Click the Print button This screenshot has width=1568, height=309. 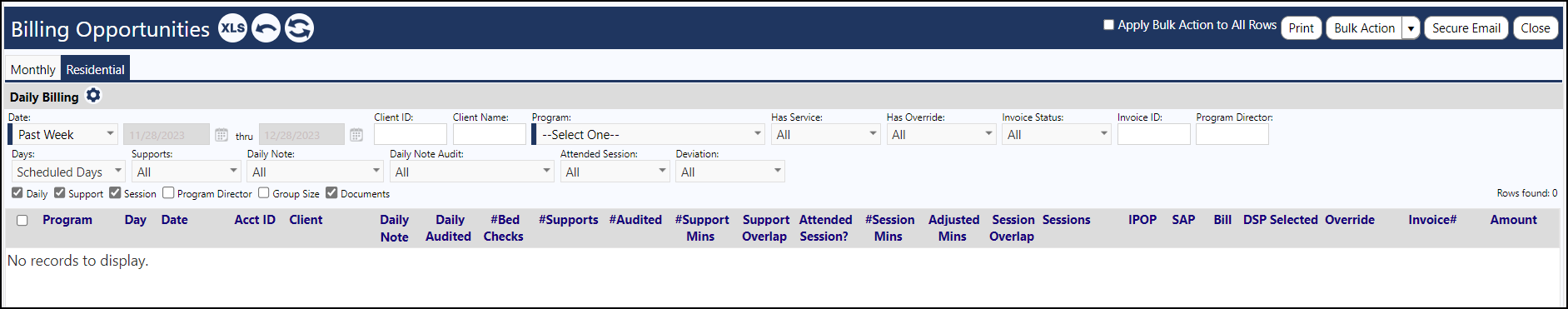pyautogui.click(x=1302, y=28)
